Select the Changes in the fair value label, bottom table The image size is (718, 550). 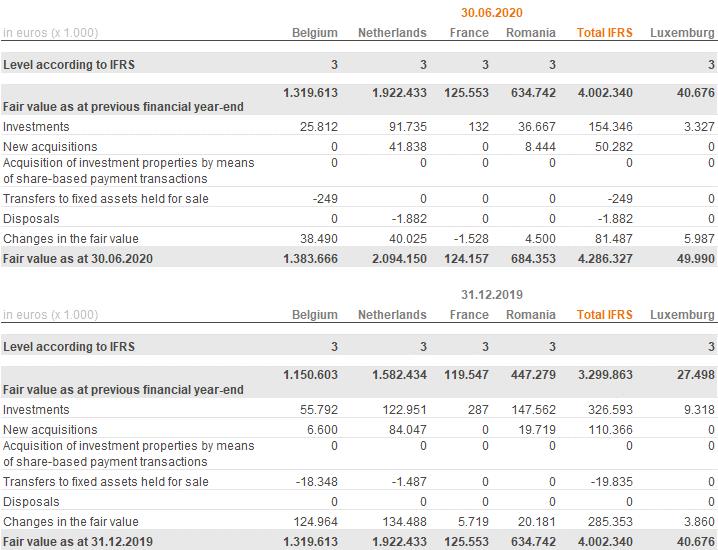click(x=71, y=522)
